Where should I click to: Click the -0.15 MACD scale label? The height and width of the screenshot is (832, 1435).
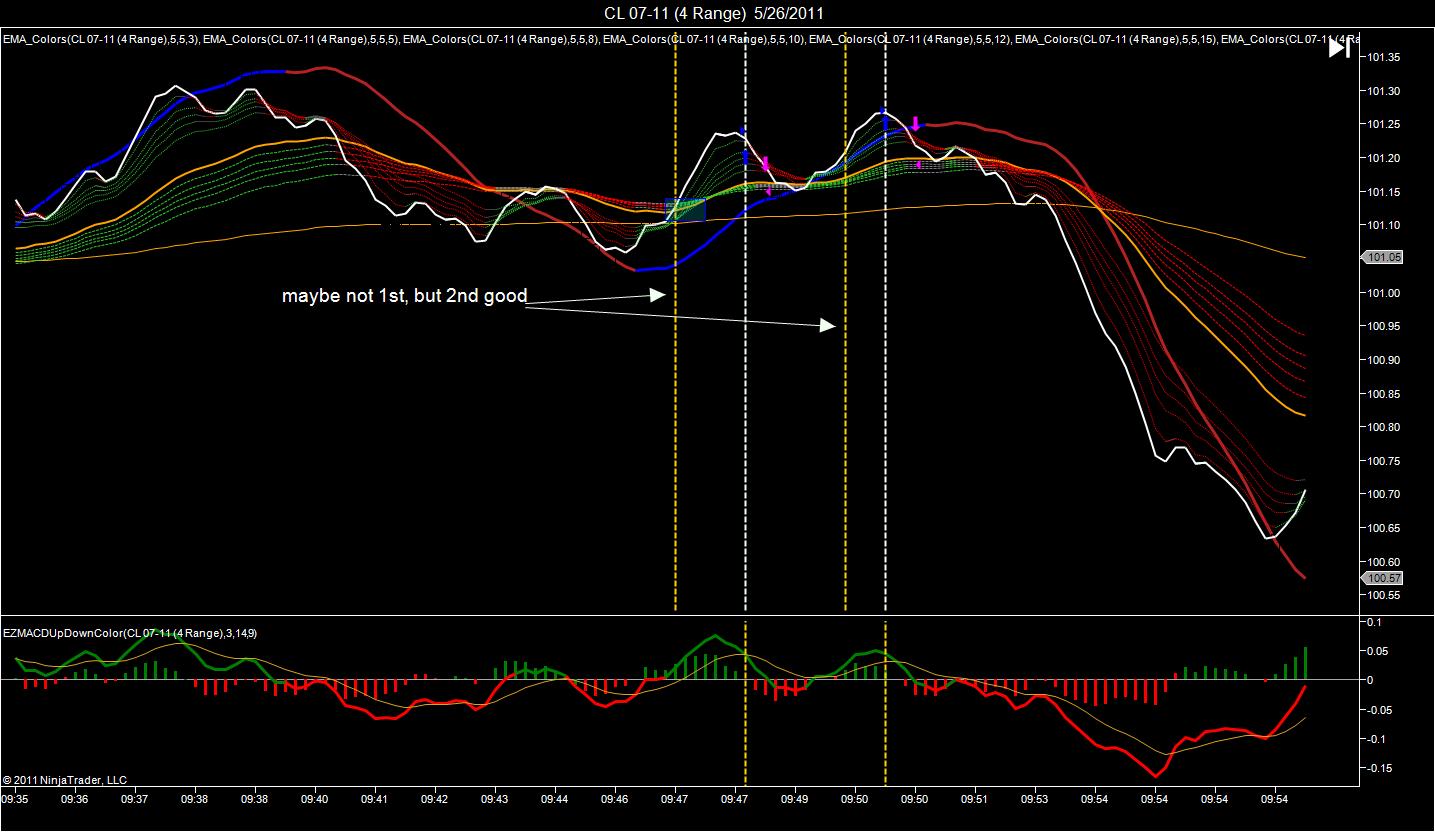click(x=1382, y=769)
